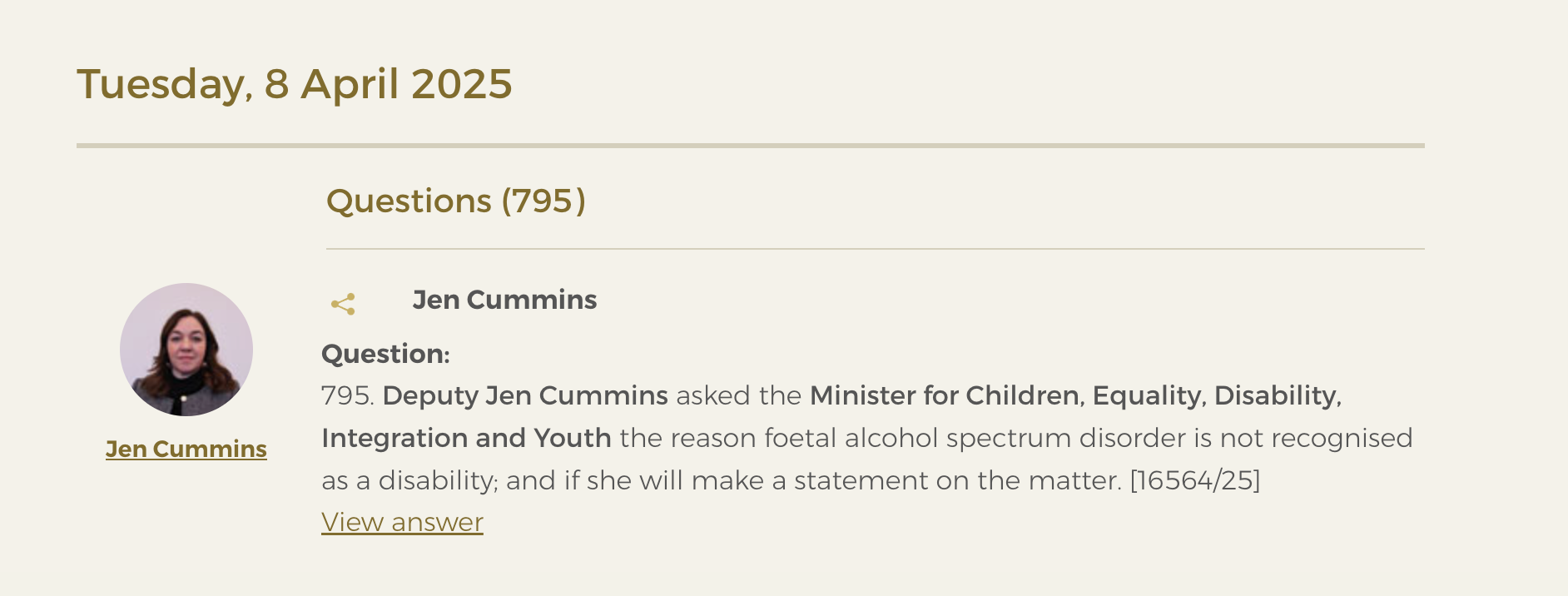
Task: Click the bold Deputy Jen Cummins text
Action: [x=525, y=395]
